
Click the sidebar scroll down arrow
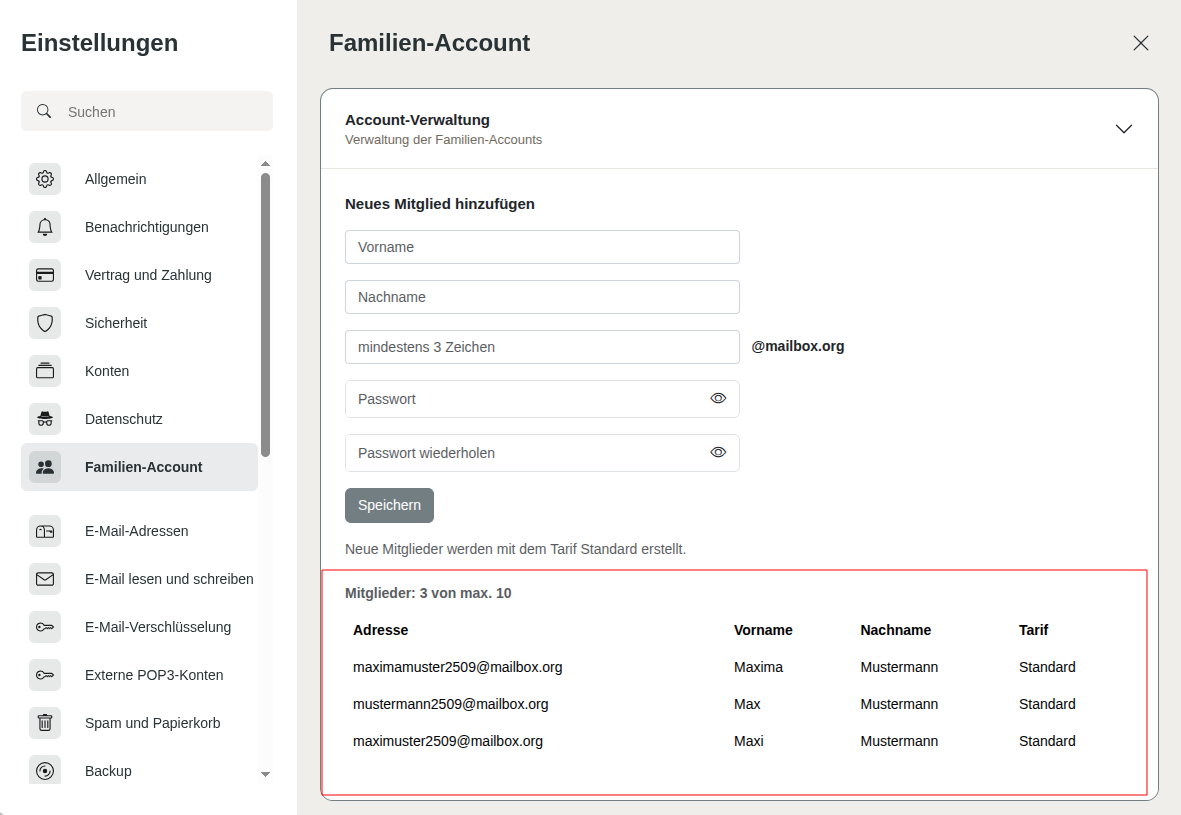265,774
